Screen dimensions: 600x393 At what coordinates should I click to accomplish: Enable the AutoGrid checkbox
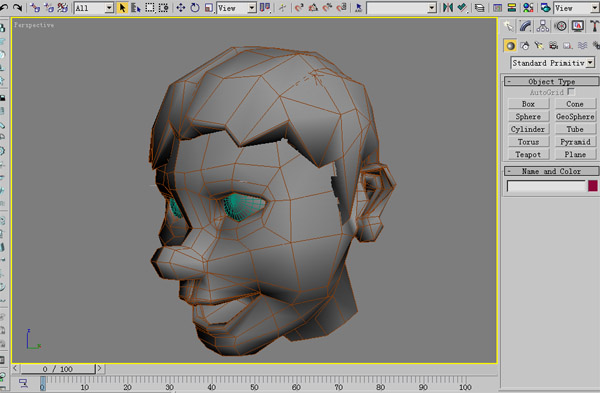coord(571,92)
